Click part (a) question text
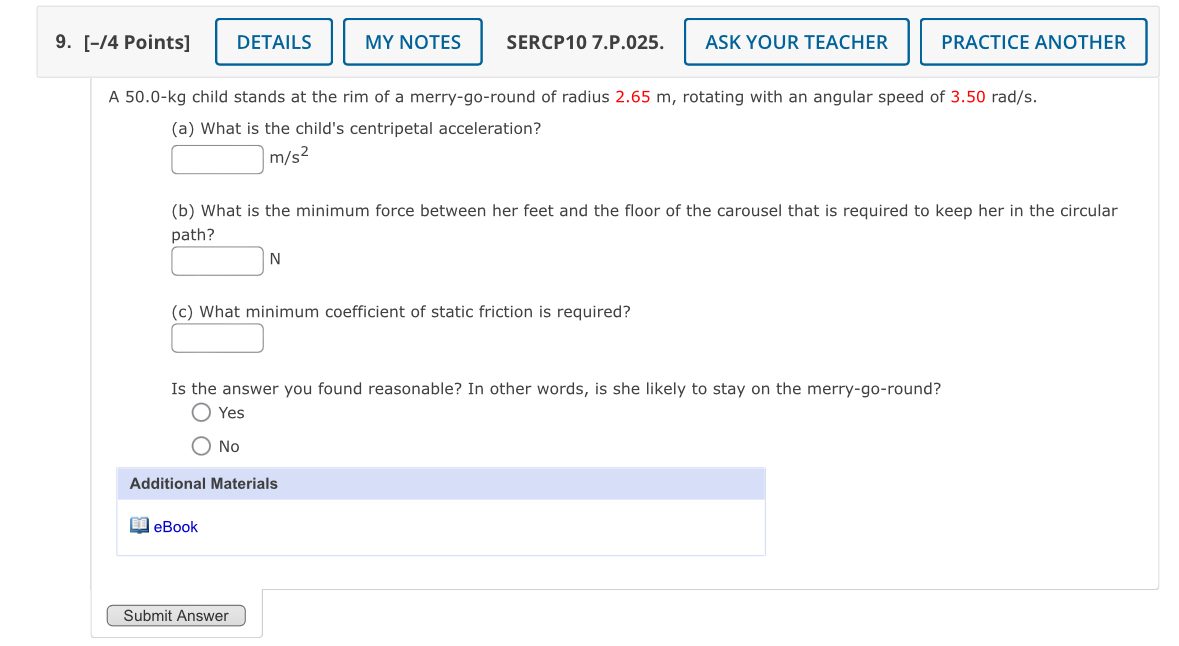The width and height of the screenshot is (1179, 646). pos(355,128)
